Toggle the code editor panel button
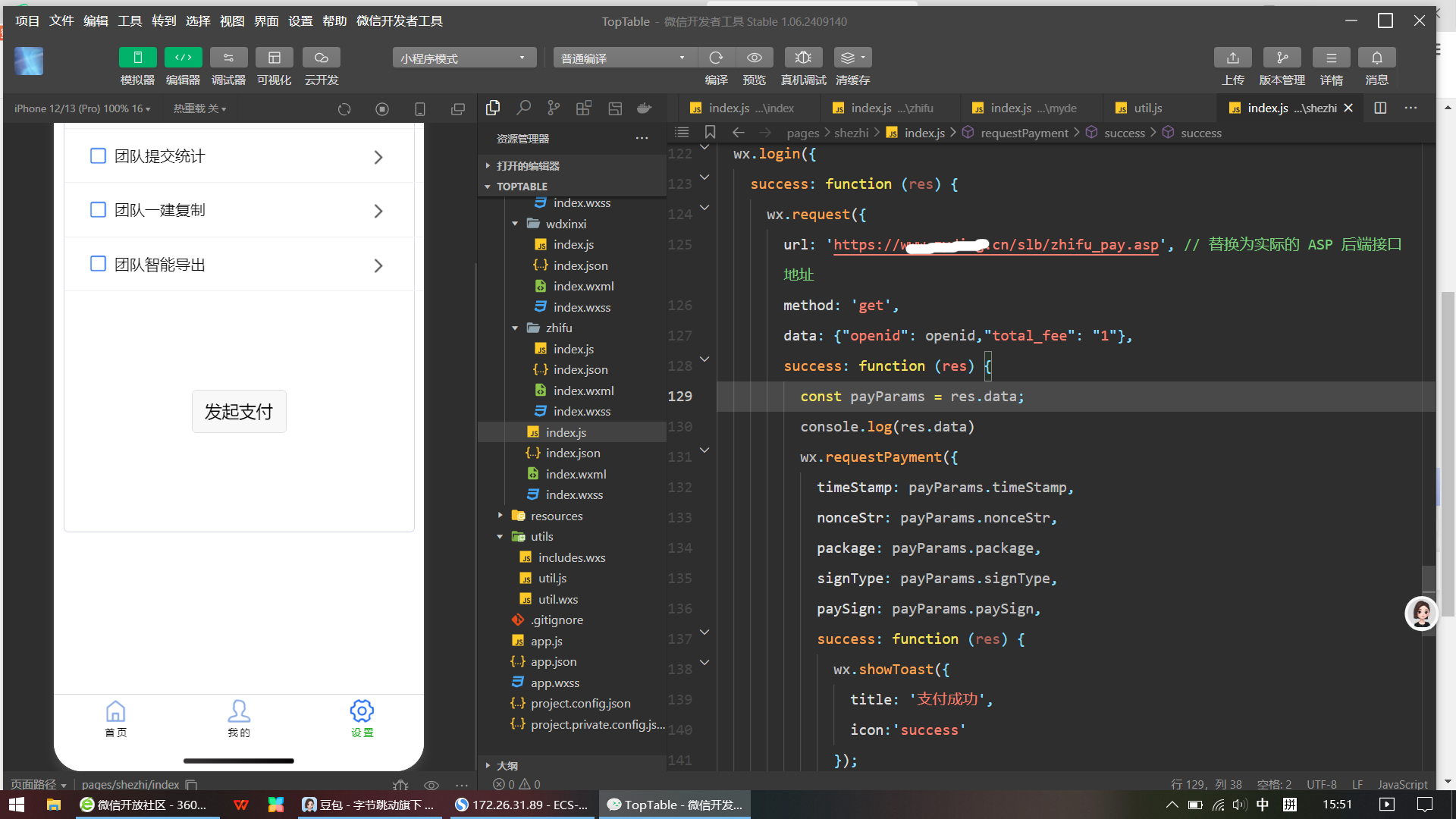The image size is (1456, 819). coord(183,58)
